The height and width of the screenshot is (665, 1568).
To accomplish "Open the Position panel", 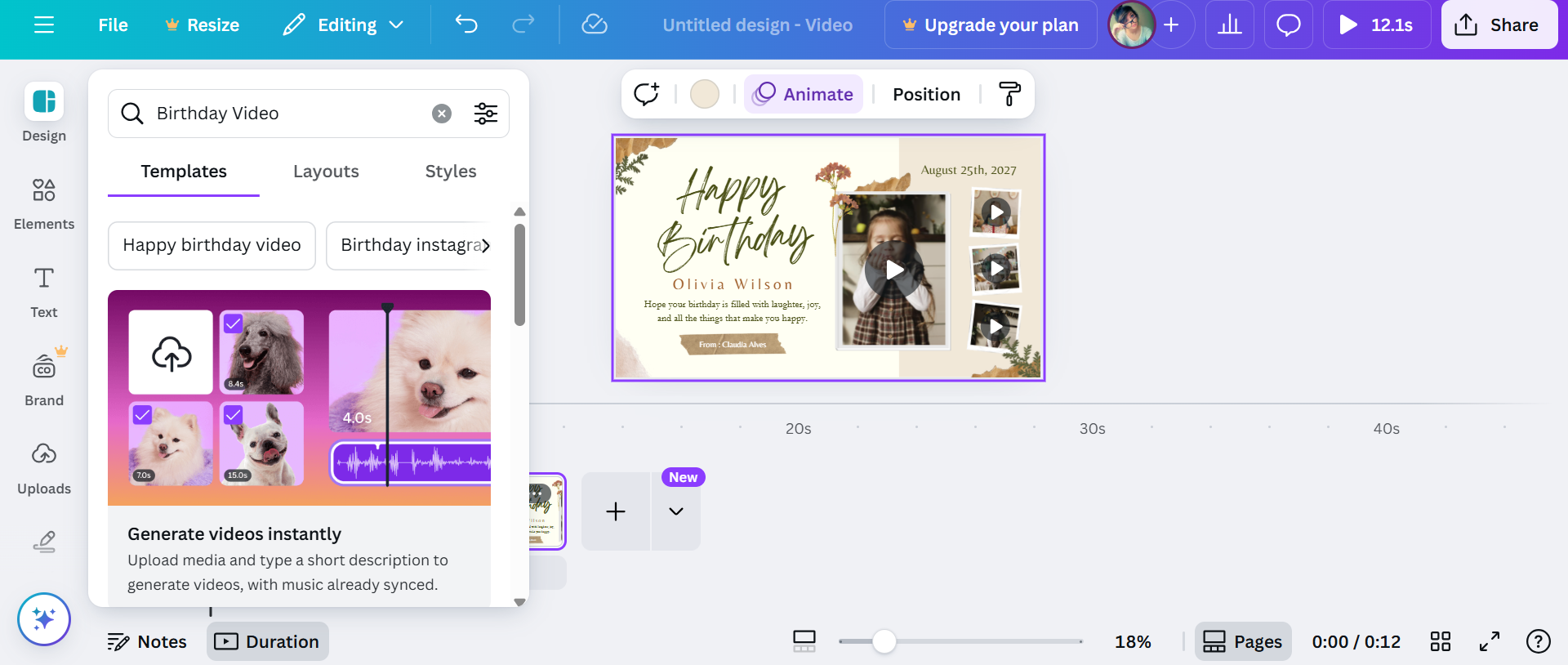I will [926, 94].
